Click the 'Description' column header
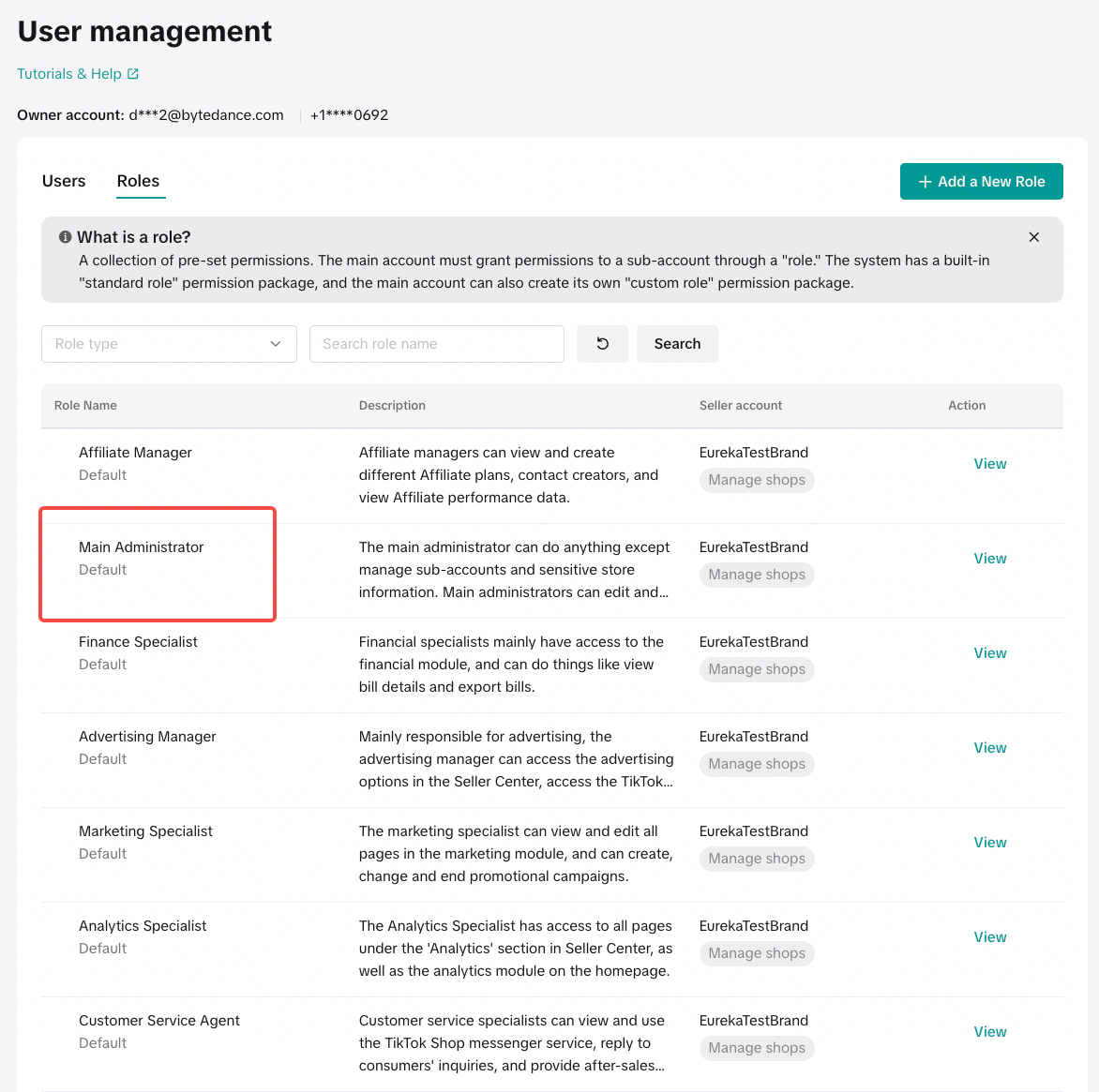Image resolution: width=1099 pixels, height=1092 pixels. coord(392,405)
